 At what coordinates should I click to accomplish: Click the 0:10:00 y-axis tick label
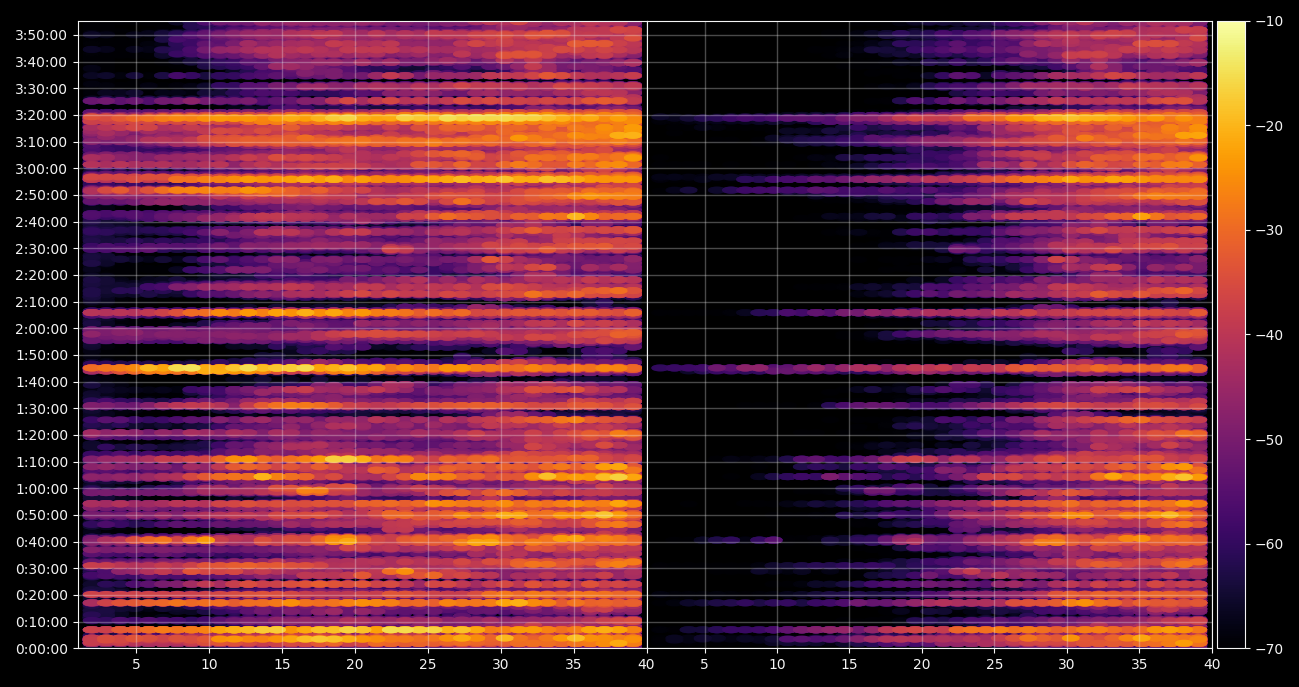click(42, 622)
